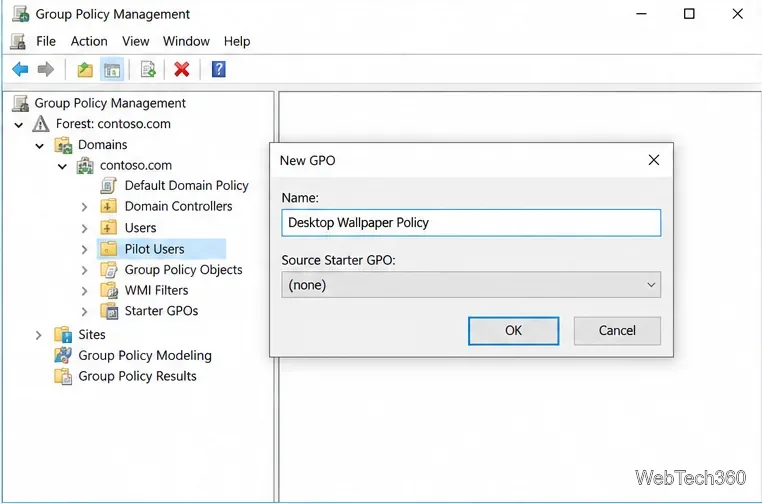Open the File menu
The width and height of the screenshot is (762, 504).
46,41
